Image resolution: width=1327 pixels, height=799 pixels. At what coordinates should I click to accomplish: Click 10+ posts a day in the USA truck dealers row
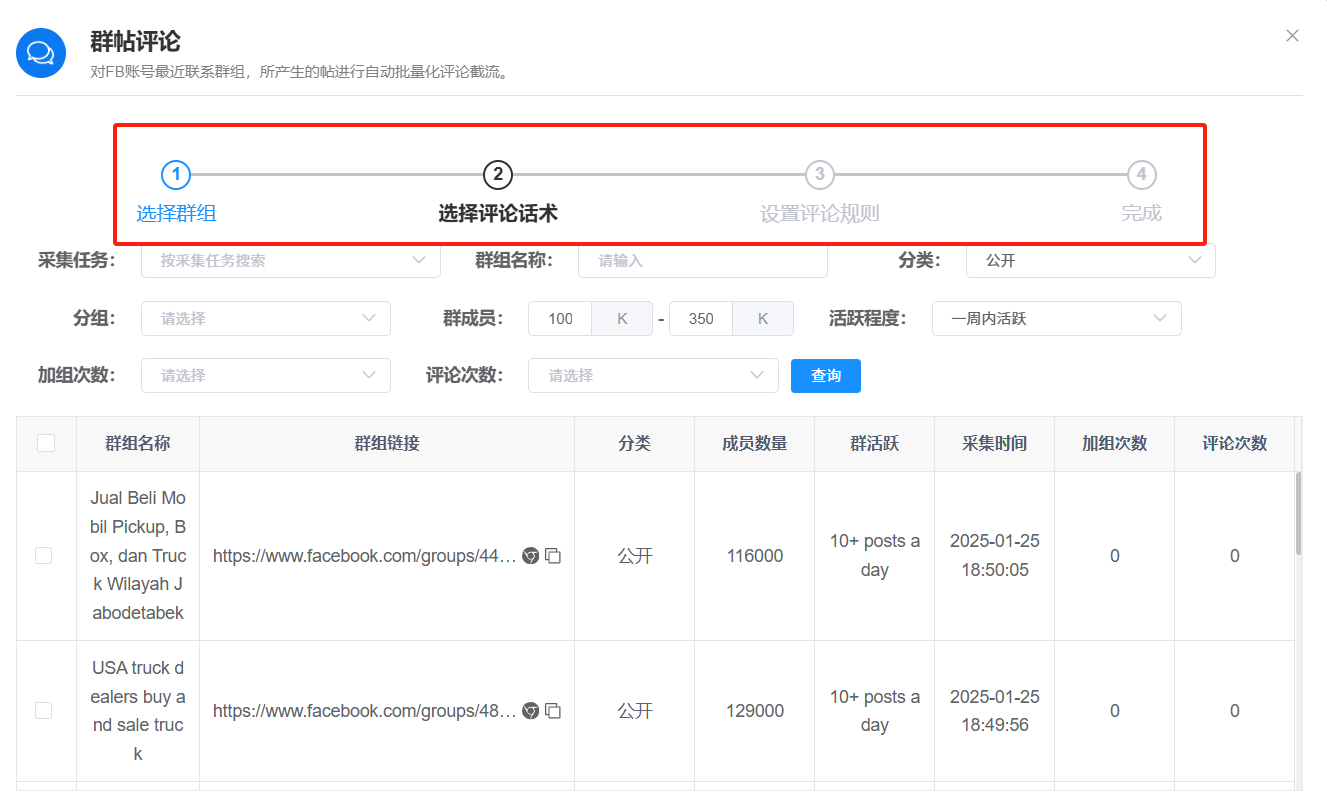tap(875, 711)
